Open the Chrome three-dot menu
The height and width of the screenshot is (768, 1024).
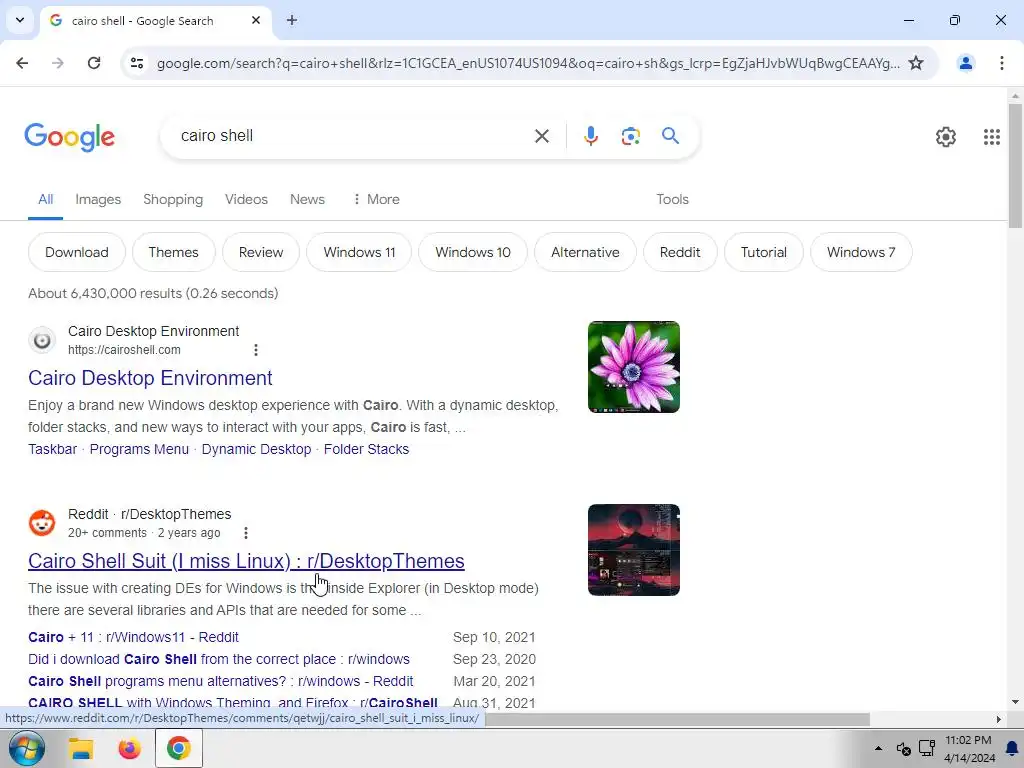point(1001,63)
